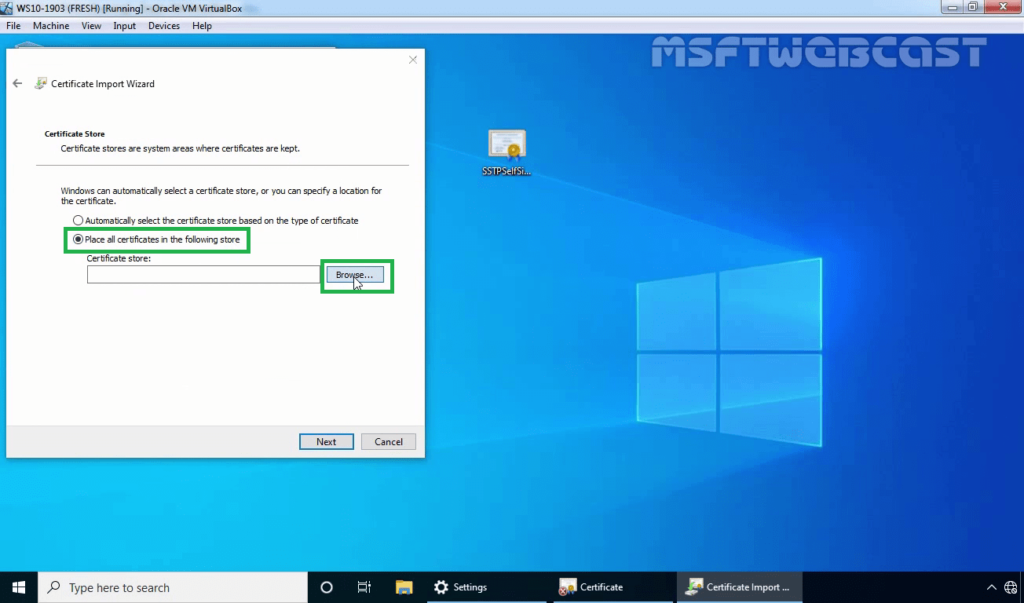1024x603 pixels.
Task: Open the View menu
Action: tap(91, 25)
